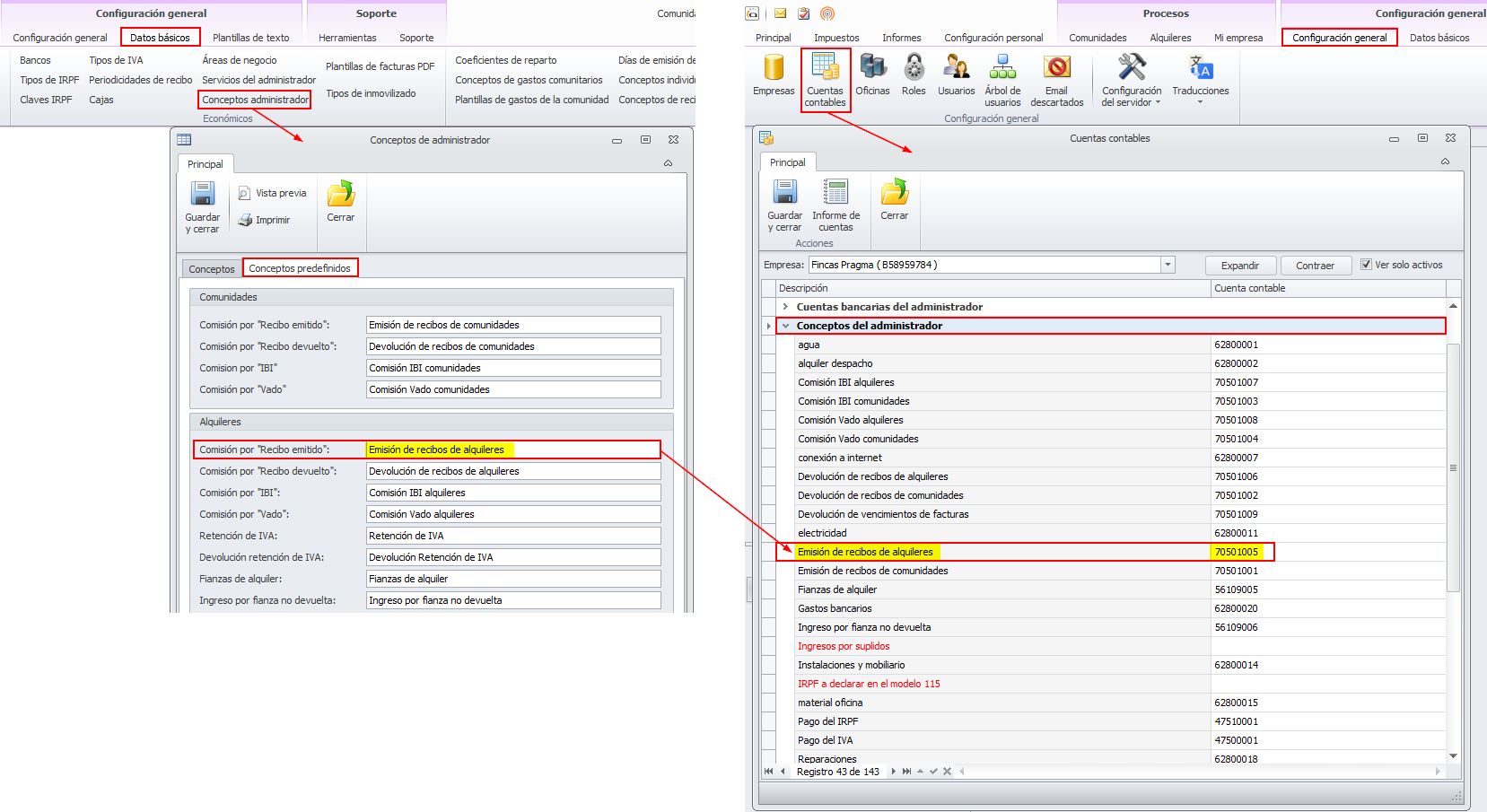1487x812 pixels.
Task: Click Guardar y cerrar in Conceptos de administrador
Action: [x=203, y=207]
